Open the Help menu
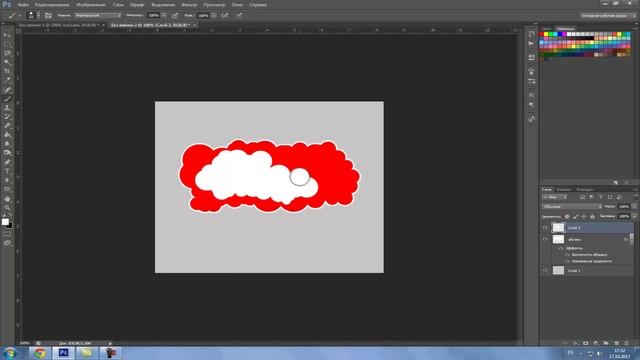The width and height of the screenshot is (640, 360). tap(258, 5)
